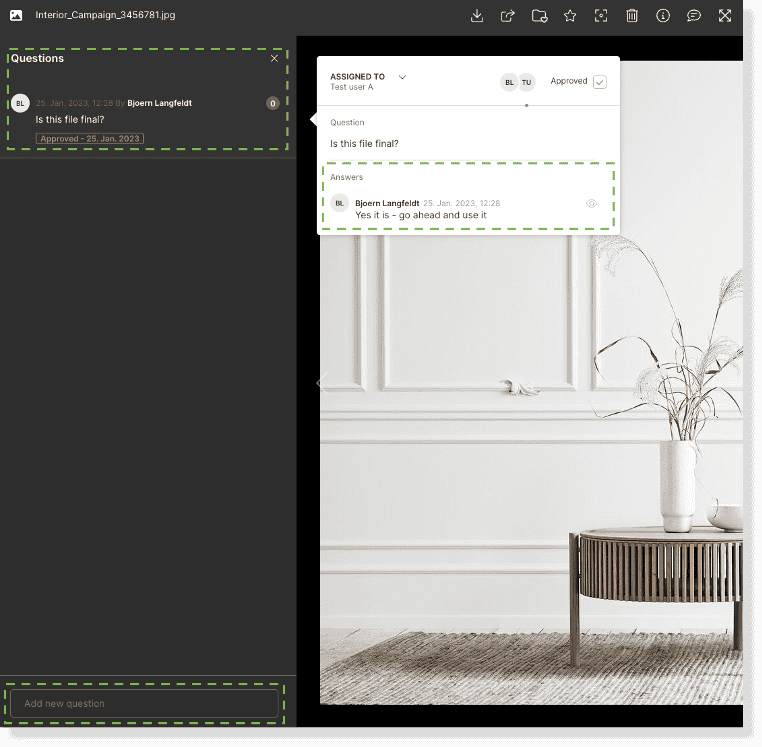Uncheck the Approved checkbox
The width and height of the screenshot is (762, 747).
[600, 82]
